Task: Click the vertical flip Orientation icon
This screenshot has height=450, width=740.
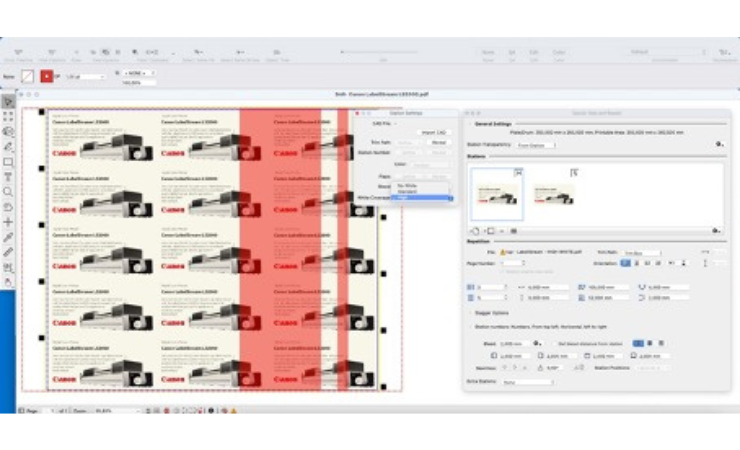Action: [683, 263]
